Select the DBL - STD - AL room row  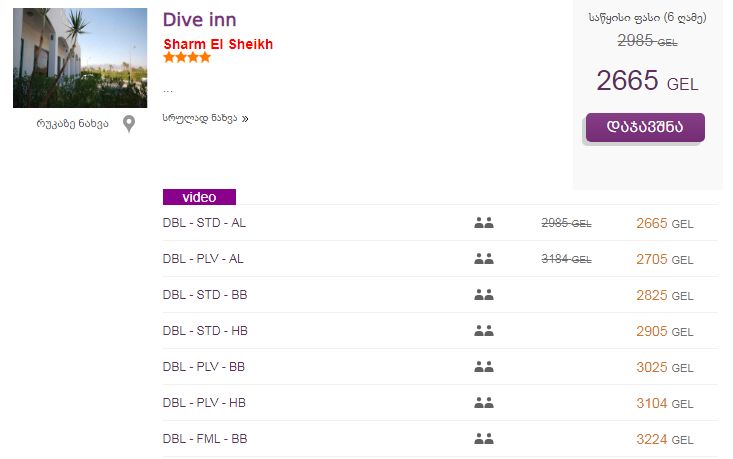(204, 223)
